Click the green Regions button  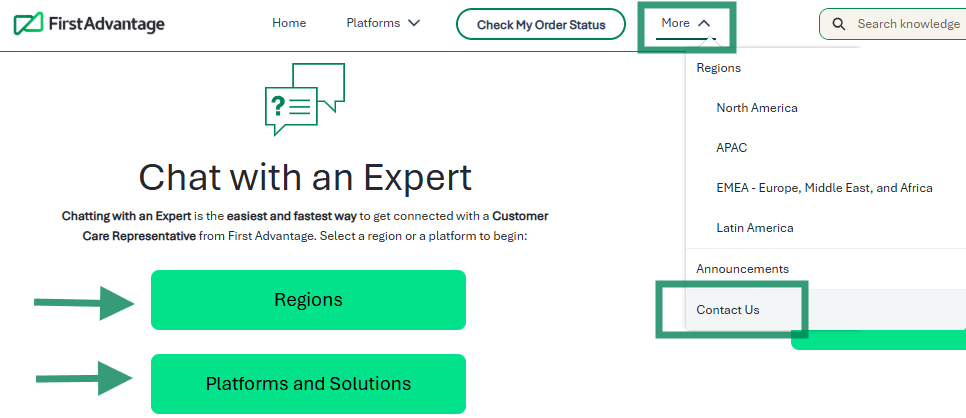(308, 300)
